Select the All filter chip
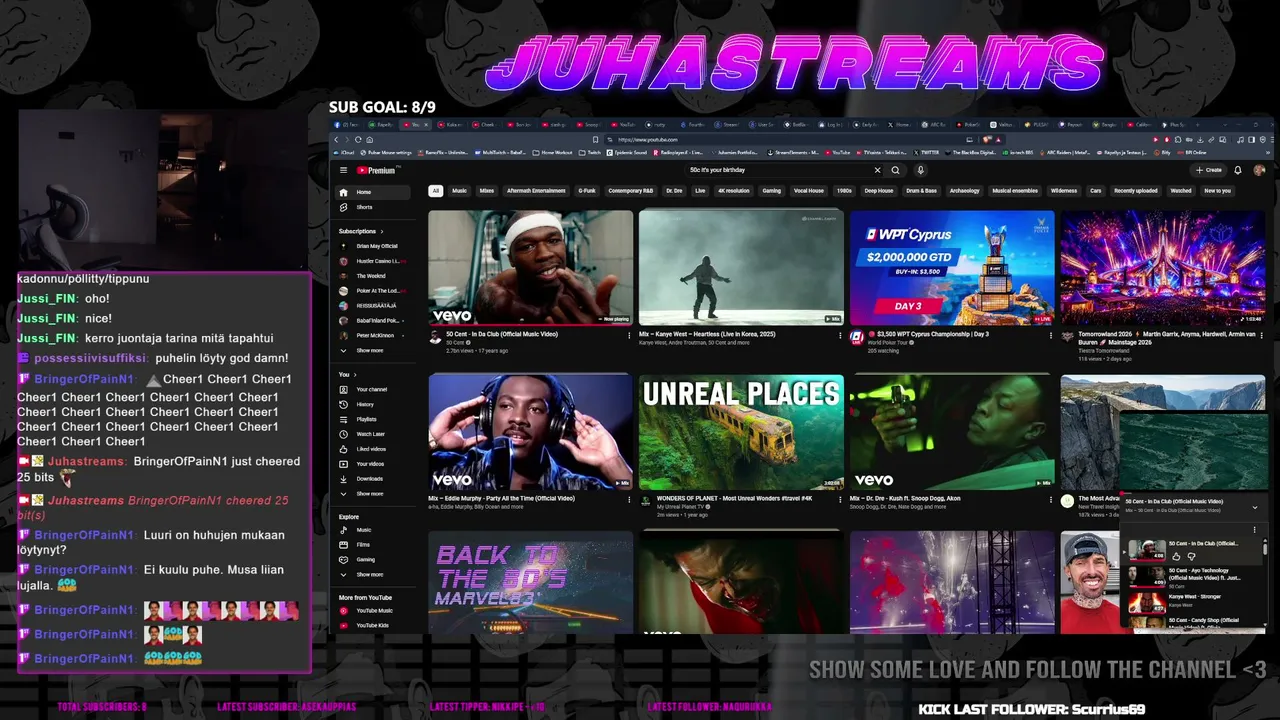This screenshot has width=1280, height=720. click(435, 191)
